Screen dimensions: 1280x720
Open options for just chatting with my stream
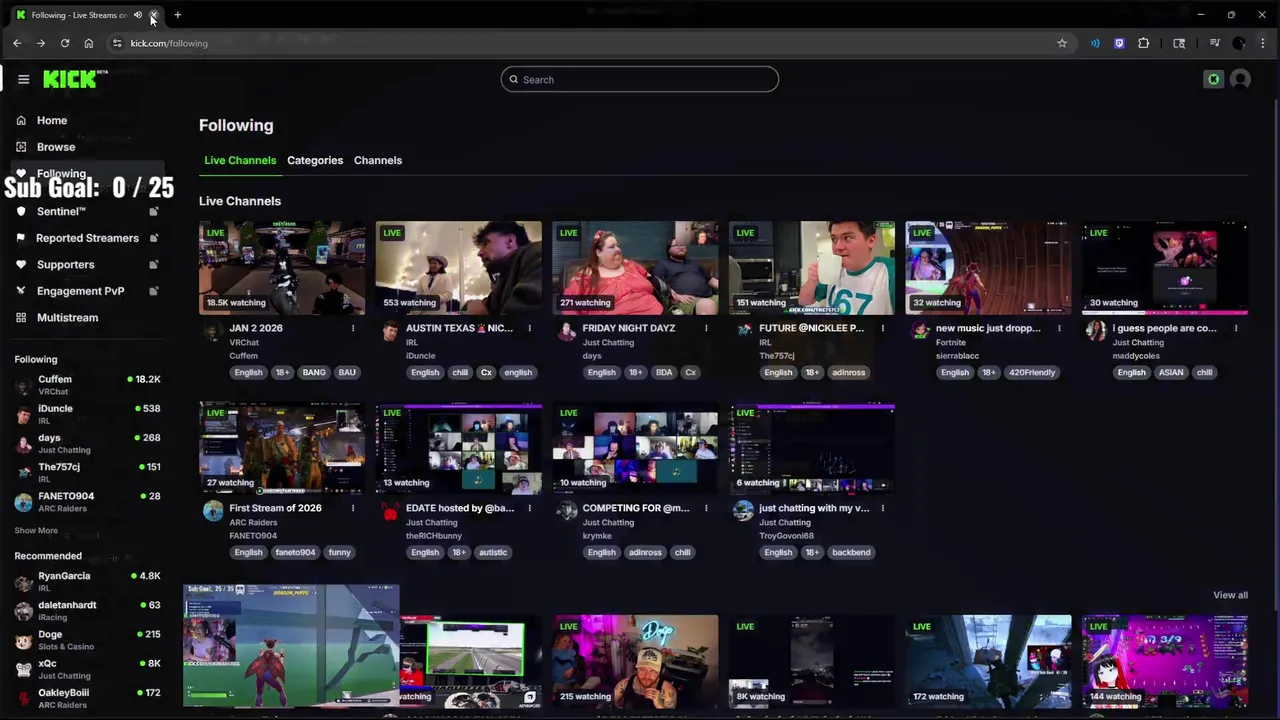click(x=883, y=508)
